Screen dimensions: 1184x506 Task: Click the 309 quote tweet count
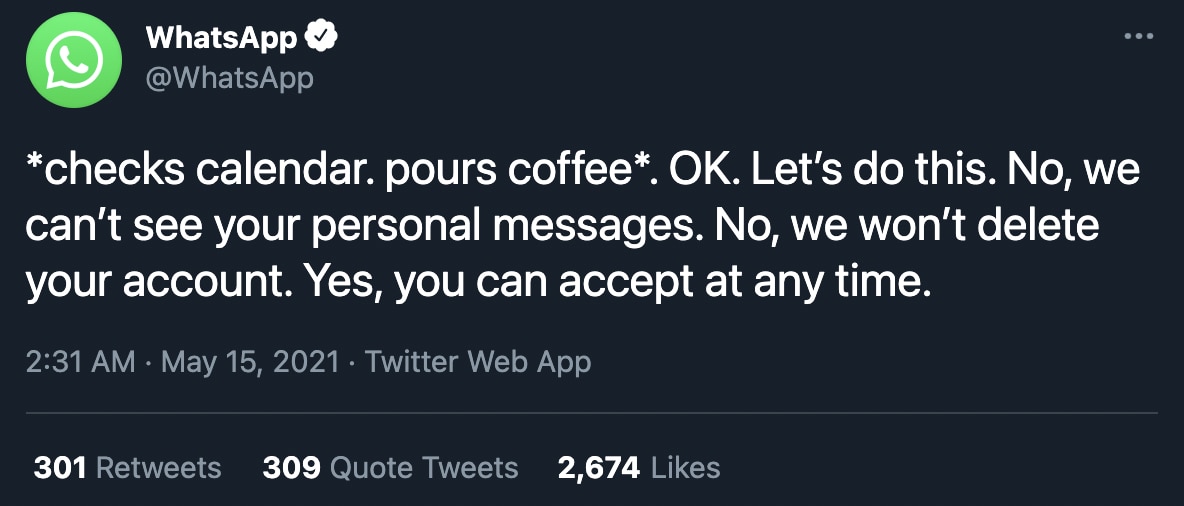(291, 467)
